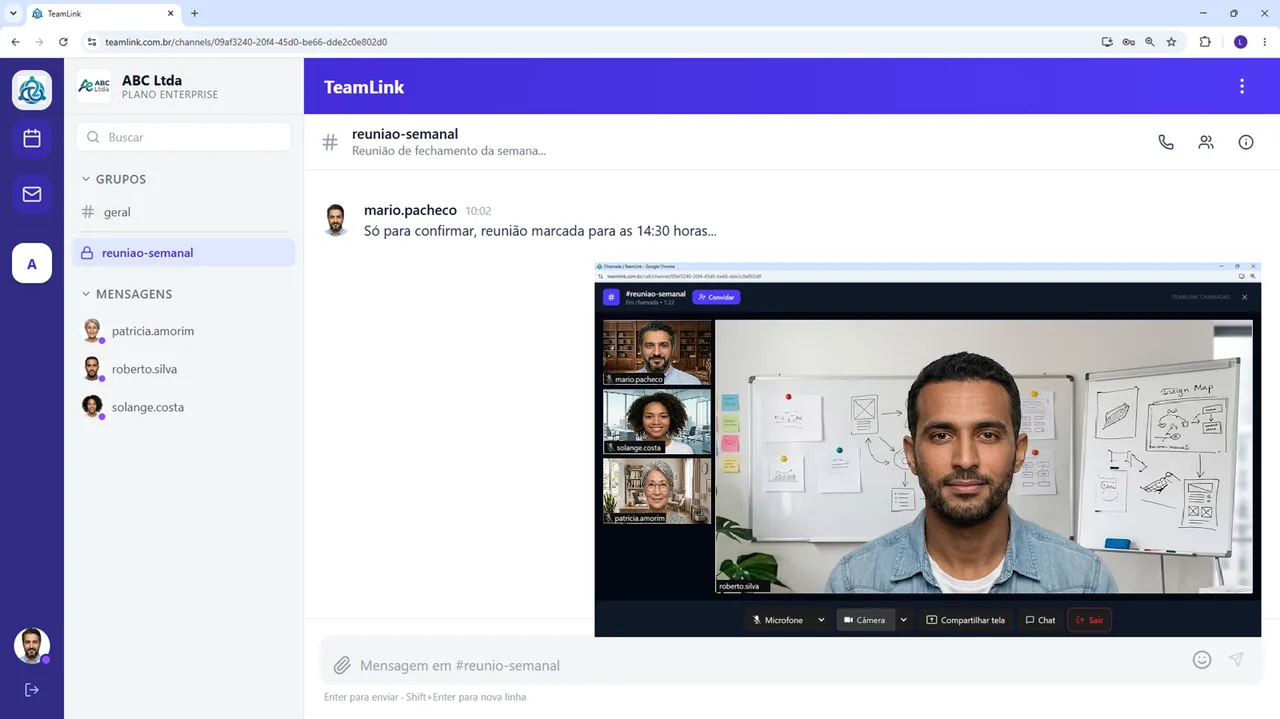
Task: Close the call panel with the X icon
Action: click(x=1245, y=297)
